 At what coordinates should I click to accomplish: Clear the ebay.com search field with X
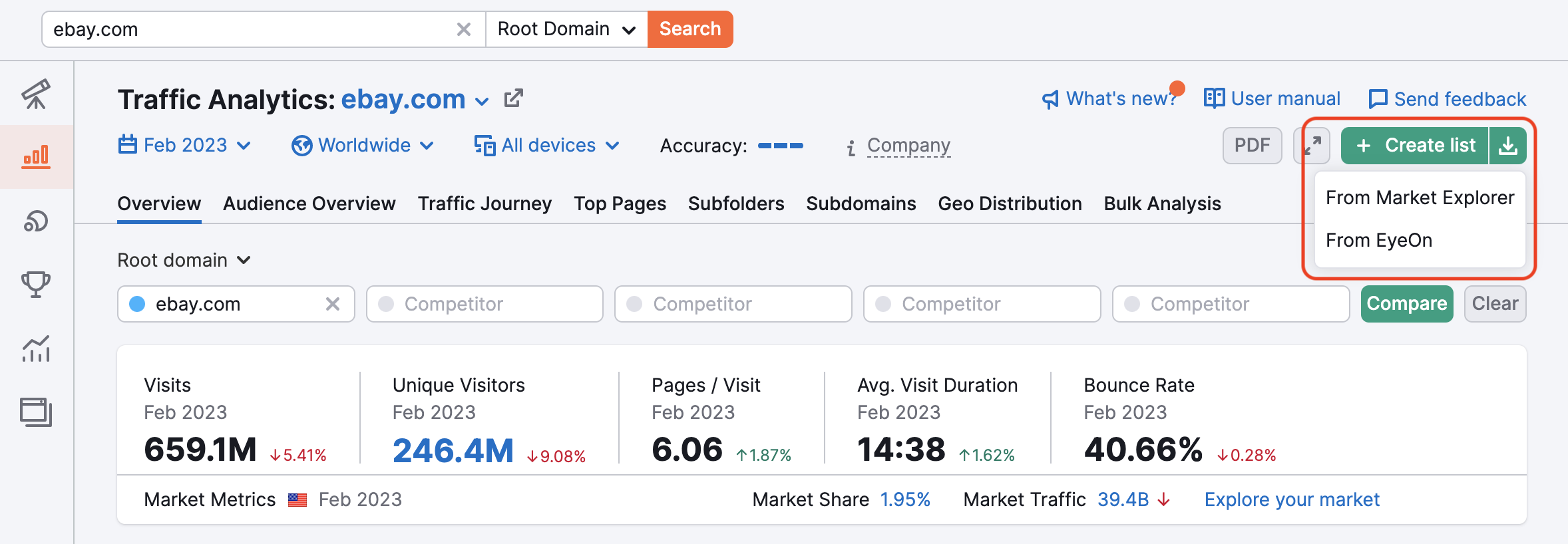coord(464,29)
